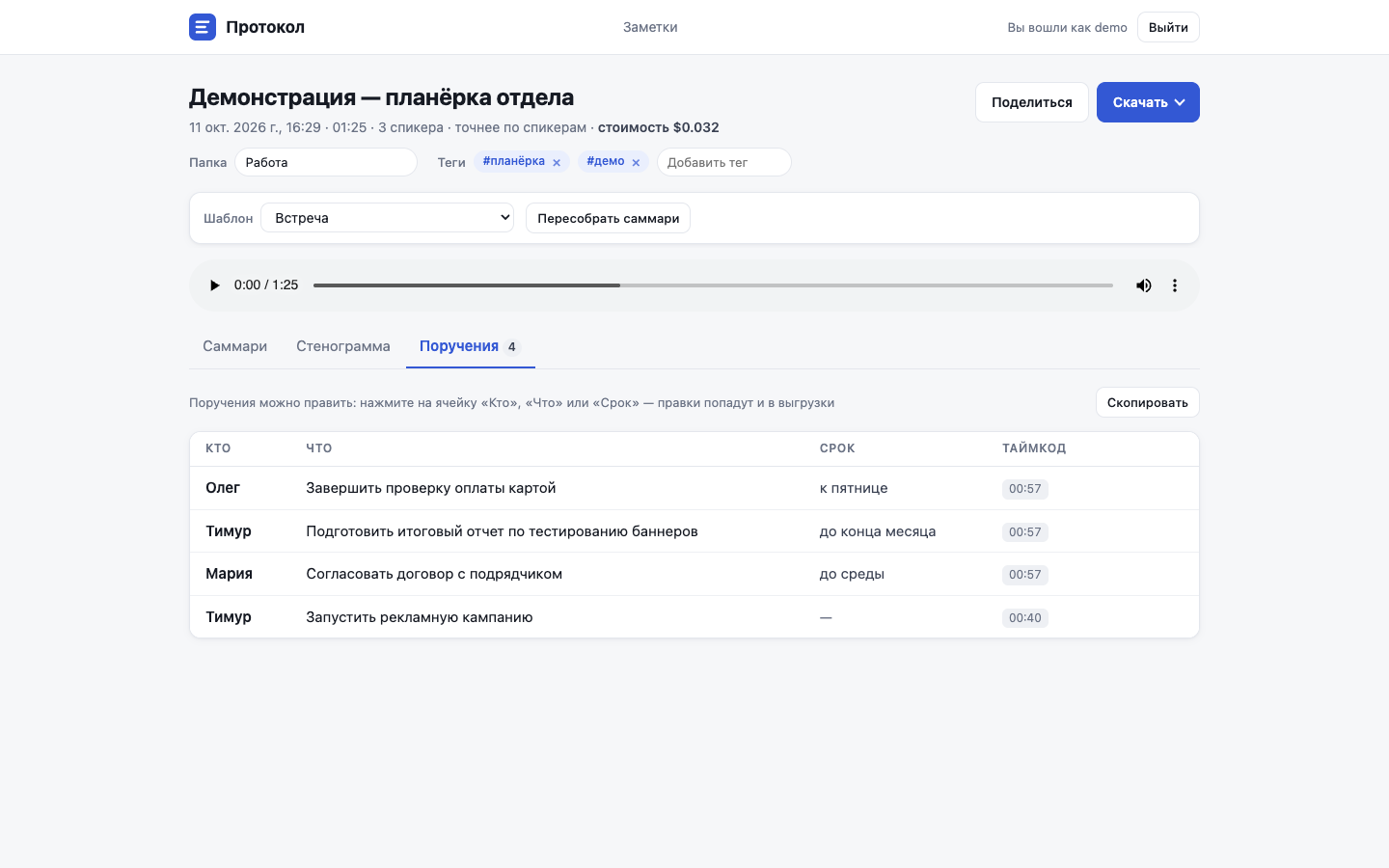
Task: Click the Протокол brand name
Action: [265, 27]
